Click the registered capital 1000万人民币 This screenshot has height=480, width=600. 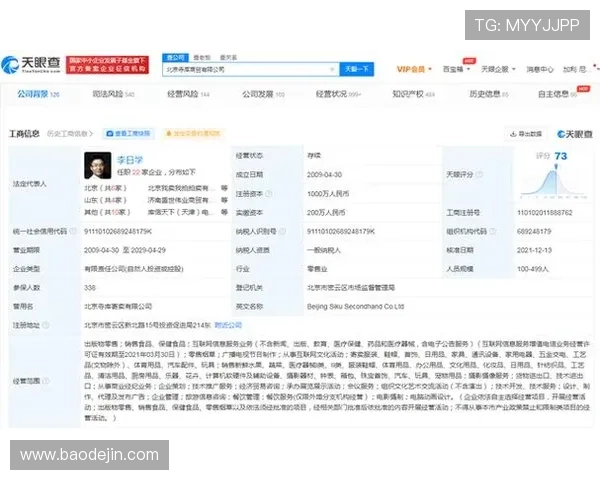[328, 194]
